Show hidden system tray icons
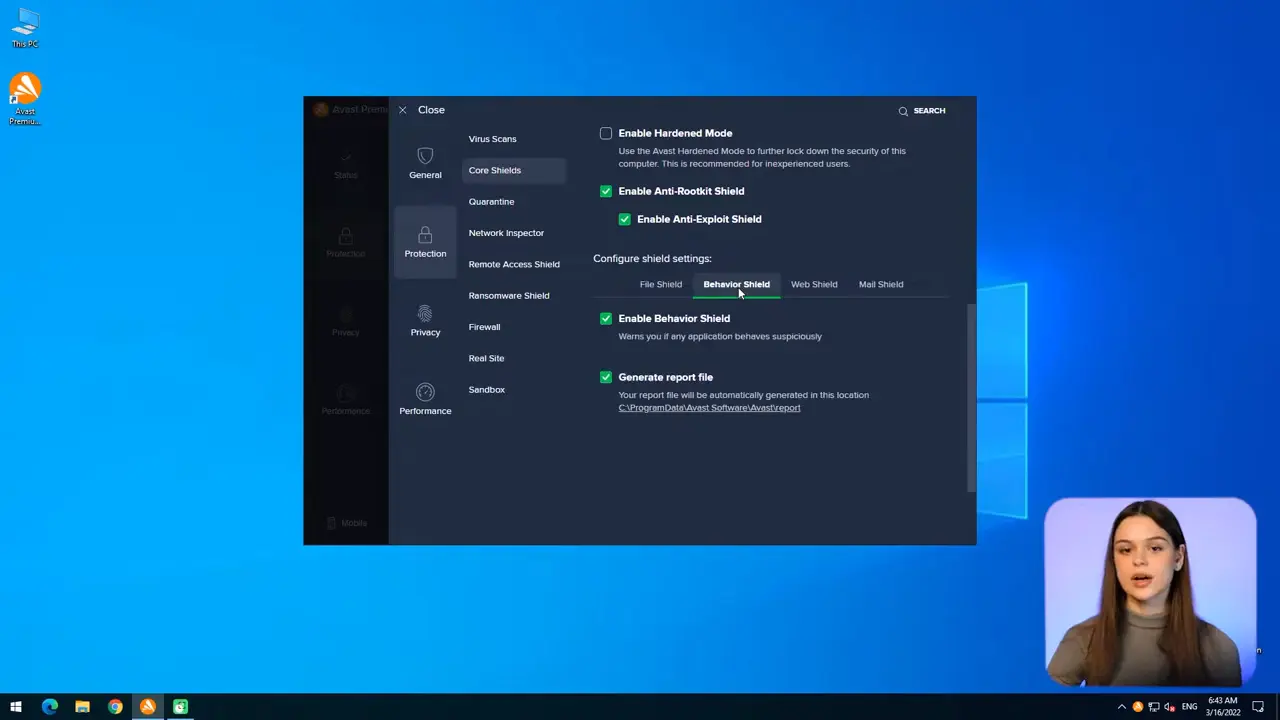 point(1121,707)
